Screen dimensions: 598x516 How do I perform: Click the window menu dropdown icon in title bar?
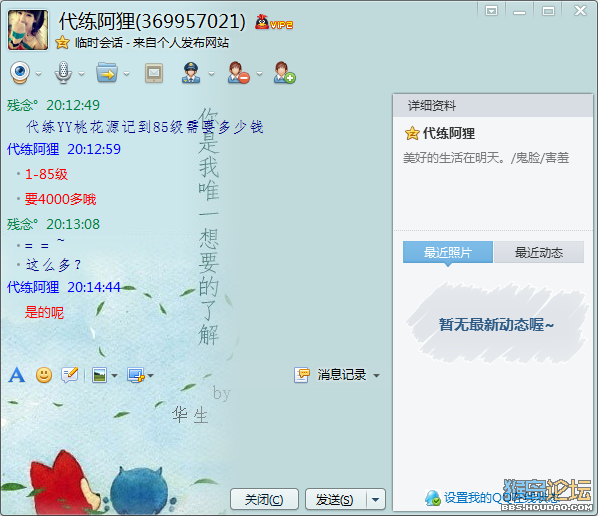491,11
